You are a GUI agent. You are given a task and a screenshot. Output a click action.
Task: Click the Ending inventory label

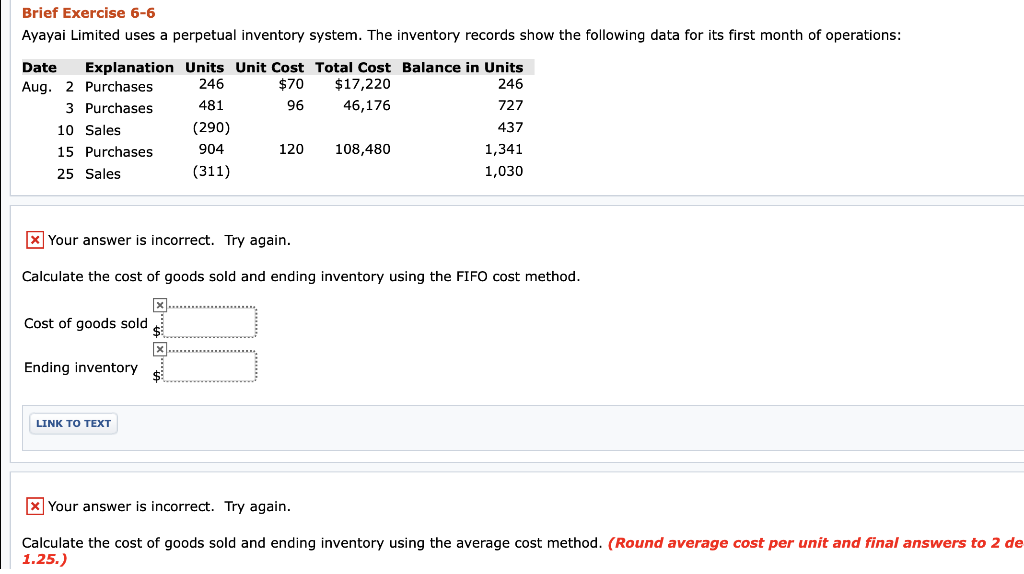click(81, 368)
